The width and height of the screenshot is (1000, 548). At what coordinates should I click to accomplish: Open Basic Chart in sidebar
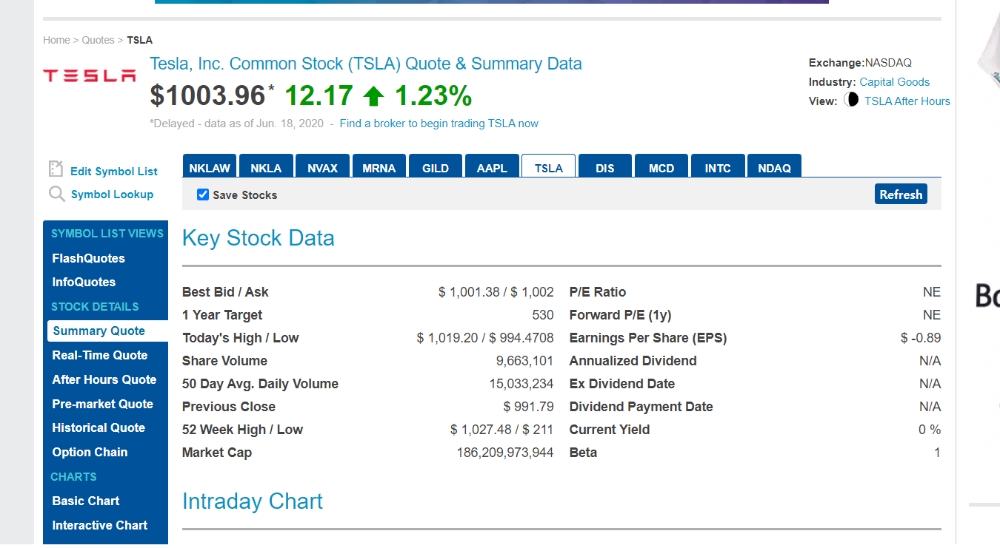[x=85, y=500]
